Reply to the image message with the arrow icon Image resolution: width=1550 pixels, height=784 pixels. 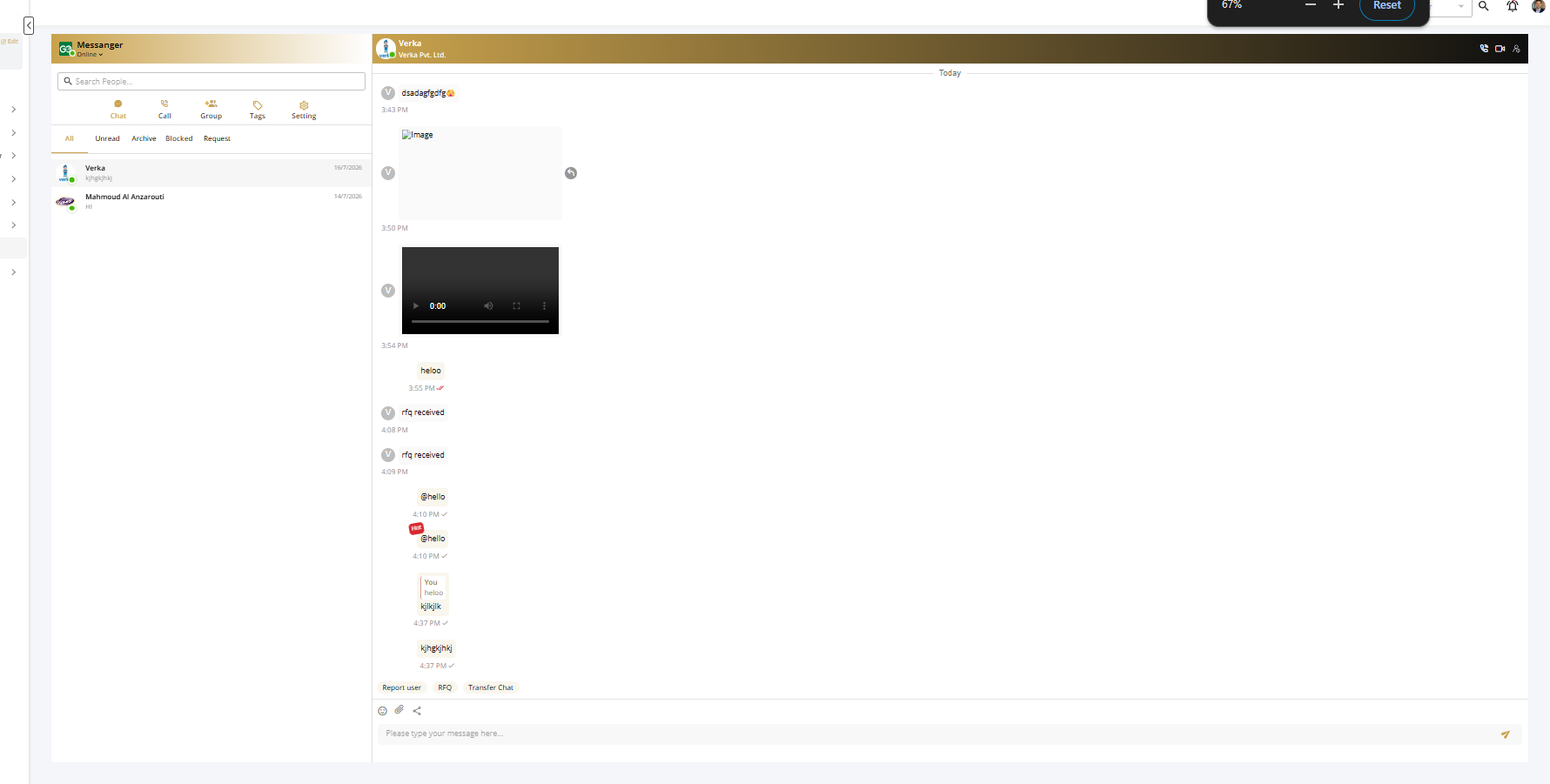pyautogui.click(x=571, y=173)
